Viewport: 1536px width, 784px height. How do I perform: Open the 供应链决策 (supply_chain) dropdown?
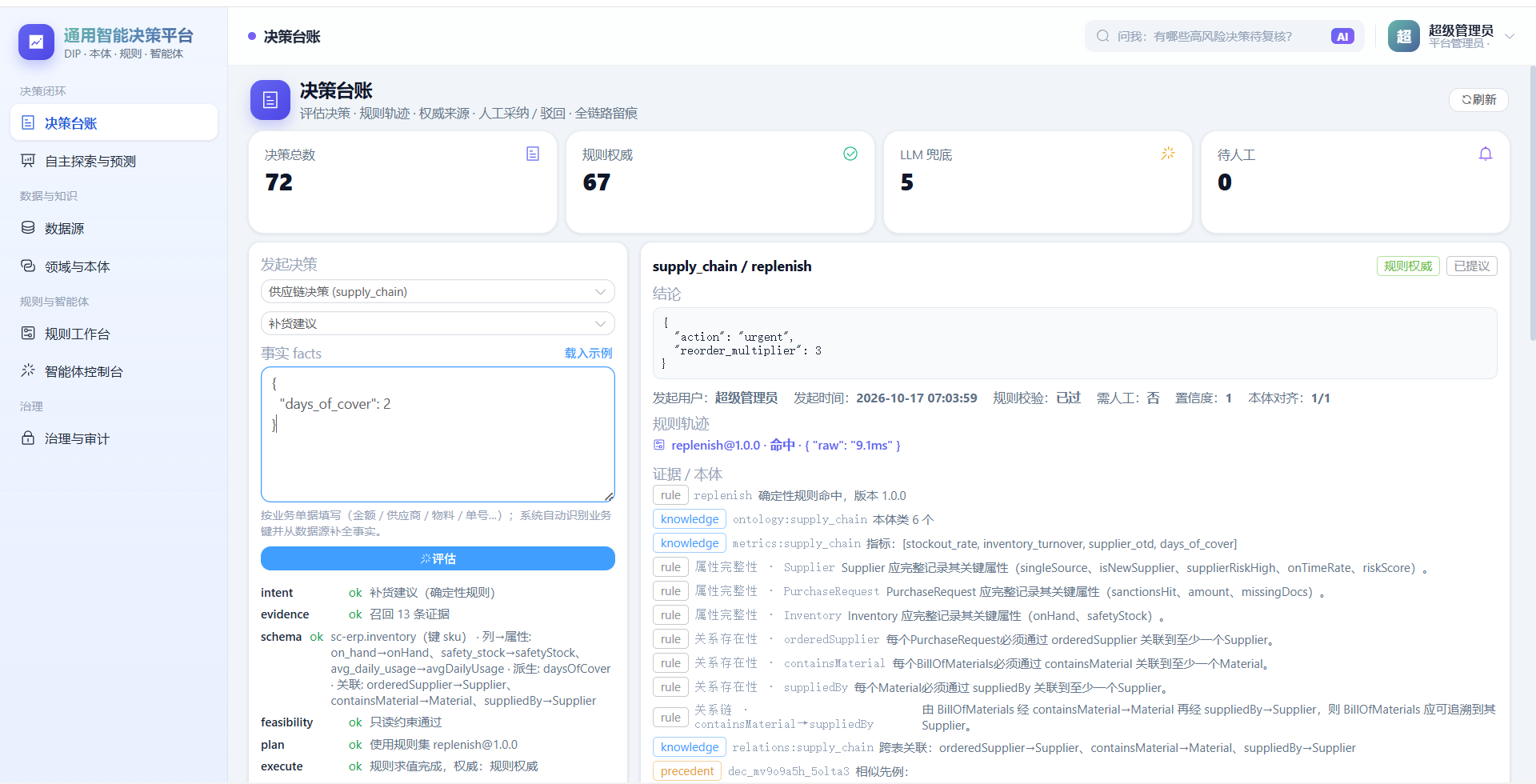tap(438, 291)
